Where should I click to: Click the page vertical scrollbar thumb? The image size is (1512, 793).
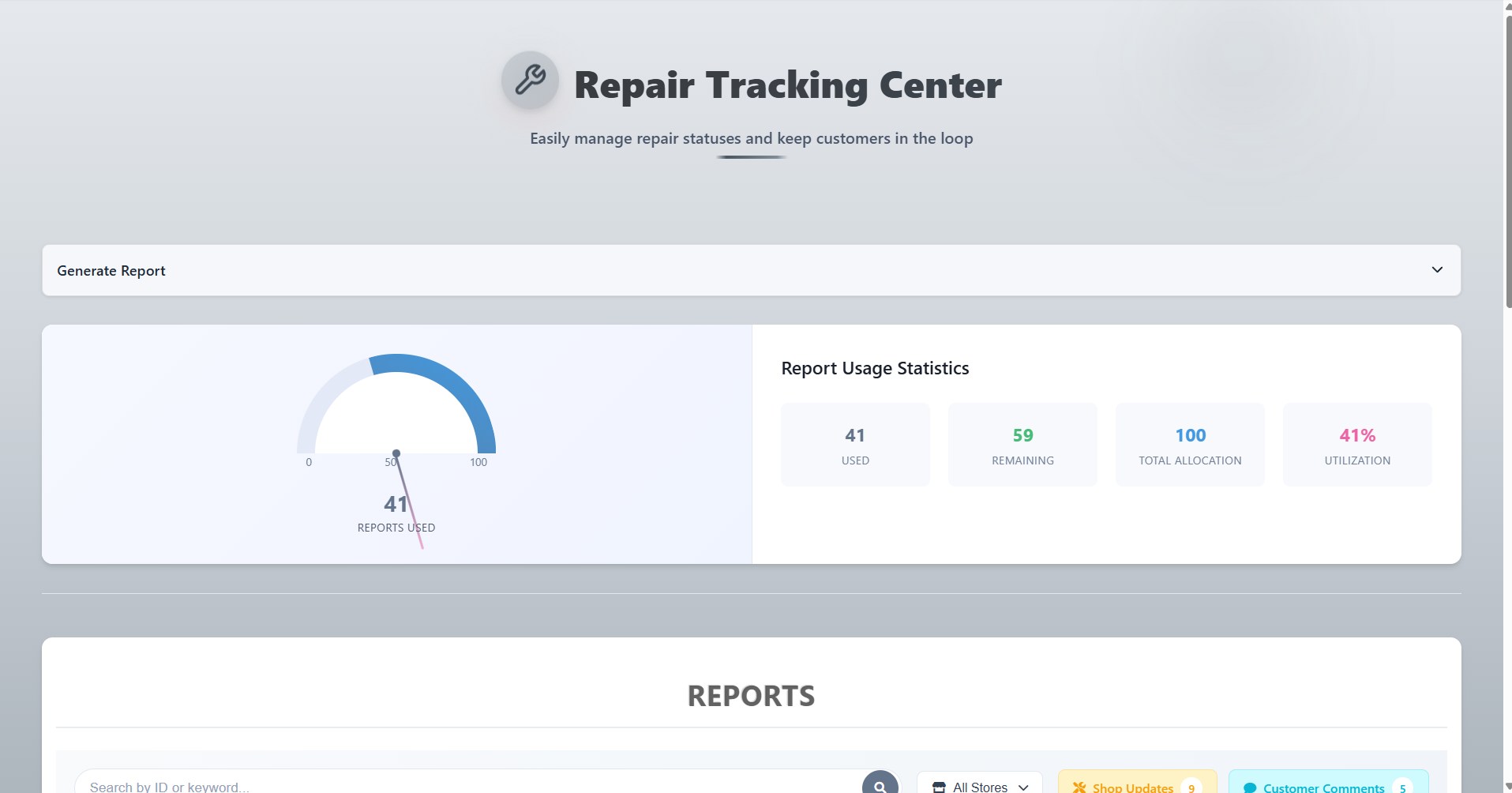click(1508, 158)
